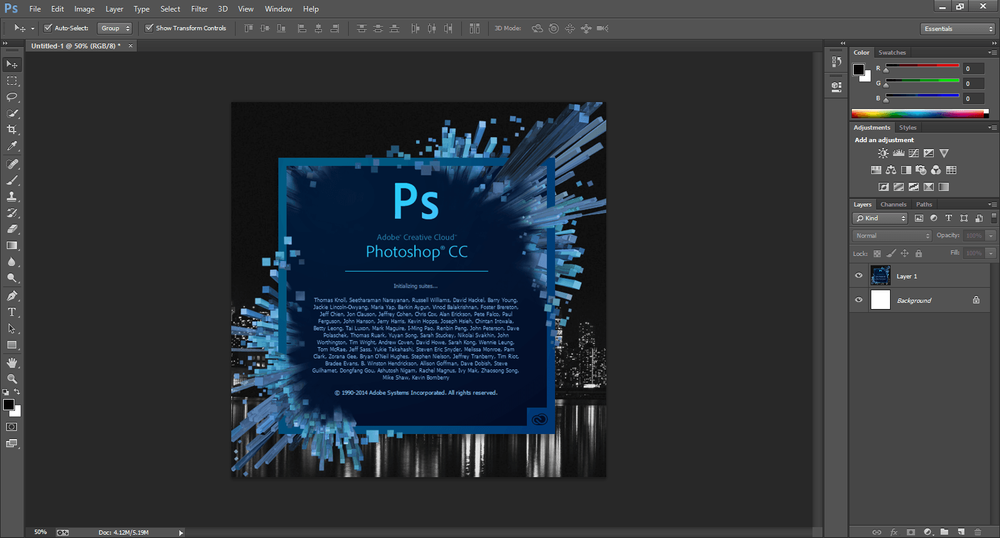
Task: Open the Fill dropdown arrow
Action: tap(990, 253)
